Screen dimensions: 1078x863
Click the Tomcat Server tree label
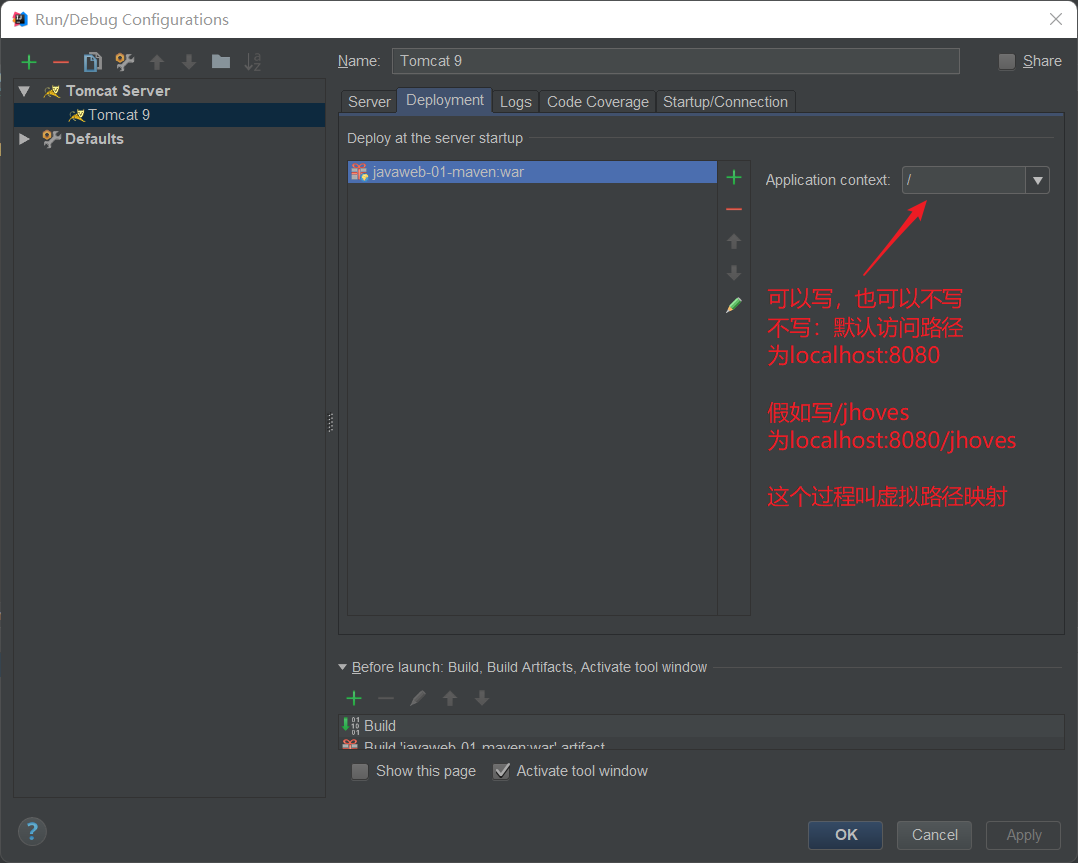click(118, 91)
